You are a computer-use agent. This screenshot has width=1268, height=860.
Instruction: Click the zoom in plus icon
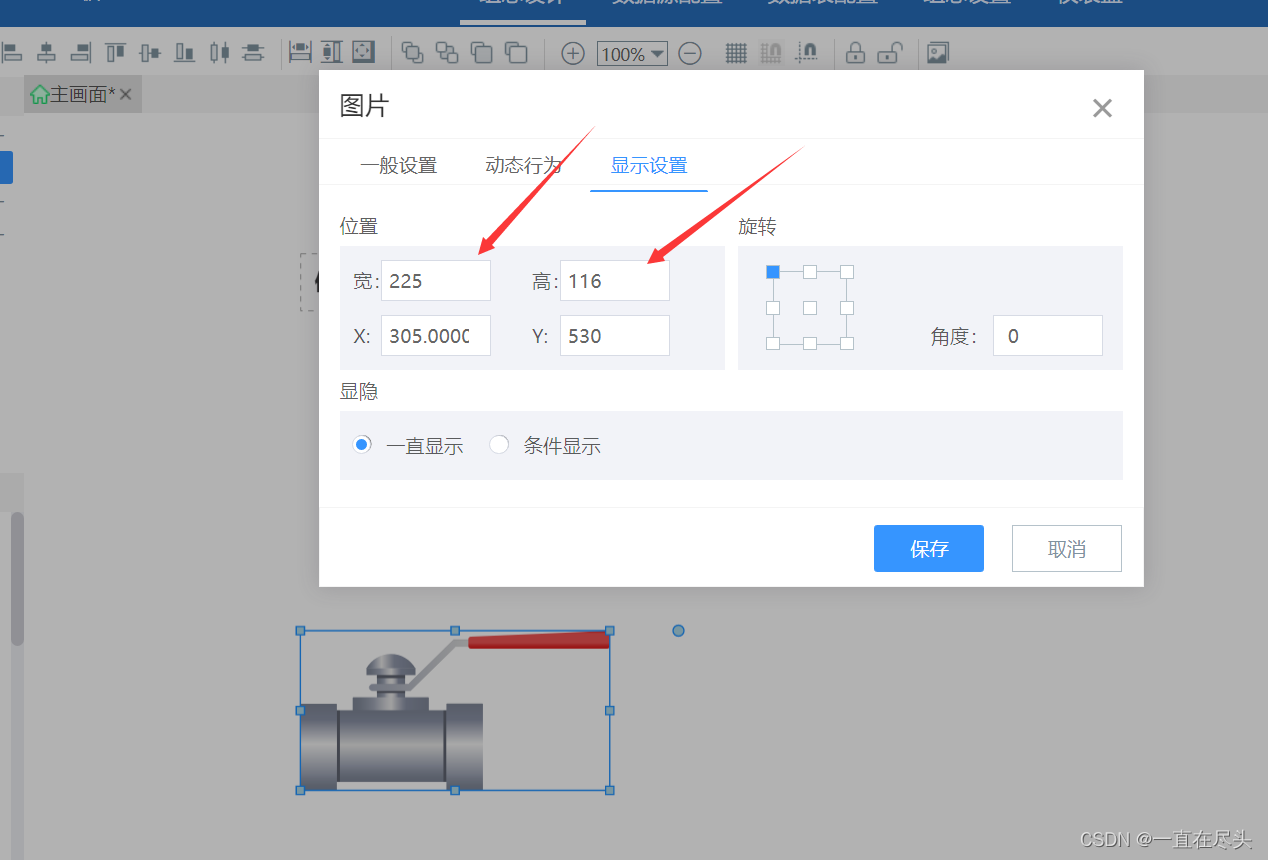click(572, 53)
